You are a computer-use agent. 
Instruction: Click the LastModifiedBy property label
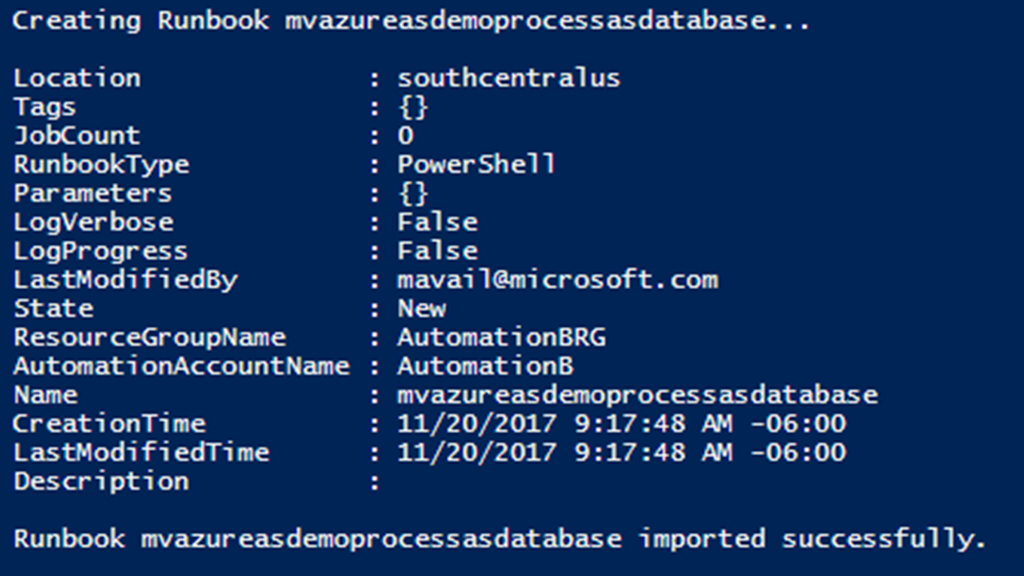125,280
